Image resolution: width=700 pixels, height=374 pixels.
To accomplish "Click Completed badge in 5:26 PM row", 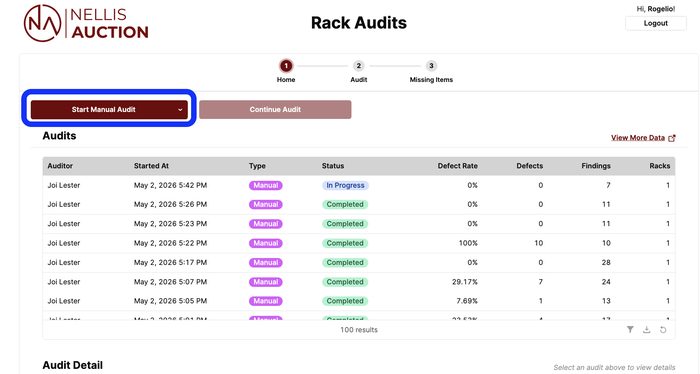I will click(345, 204).
